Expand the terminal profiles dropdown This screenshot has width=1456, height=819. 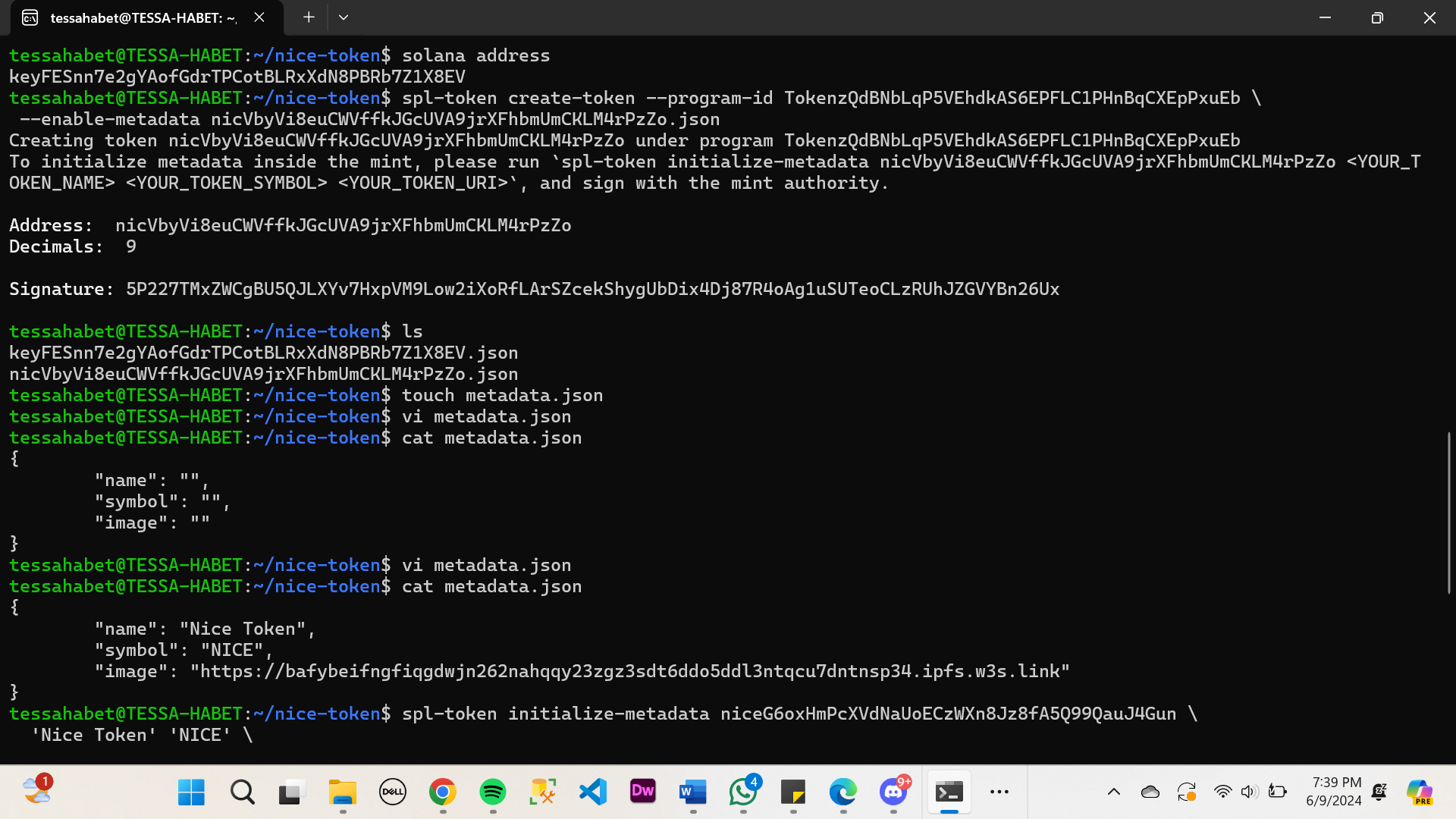[344, 17]
